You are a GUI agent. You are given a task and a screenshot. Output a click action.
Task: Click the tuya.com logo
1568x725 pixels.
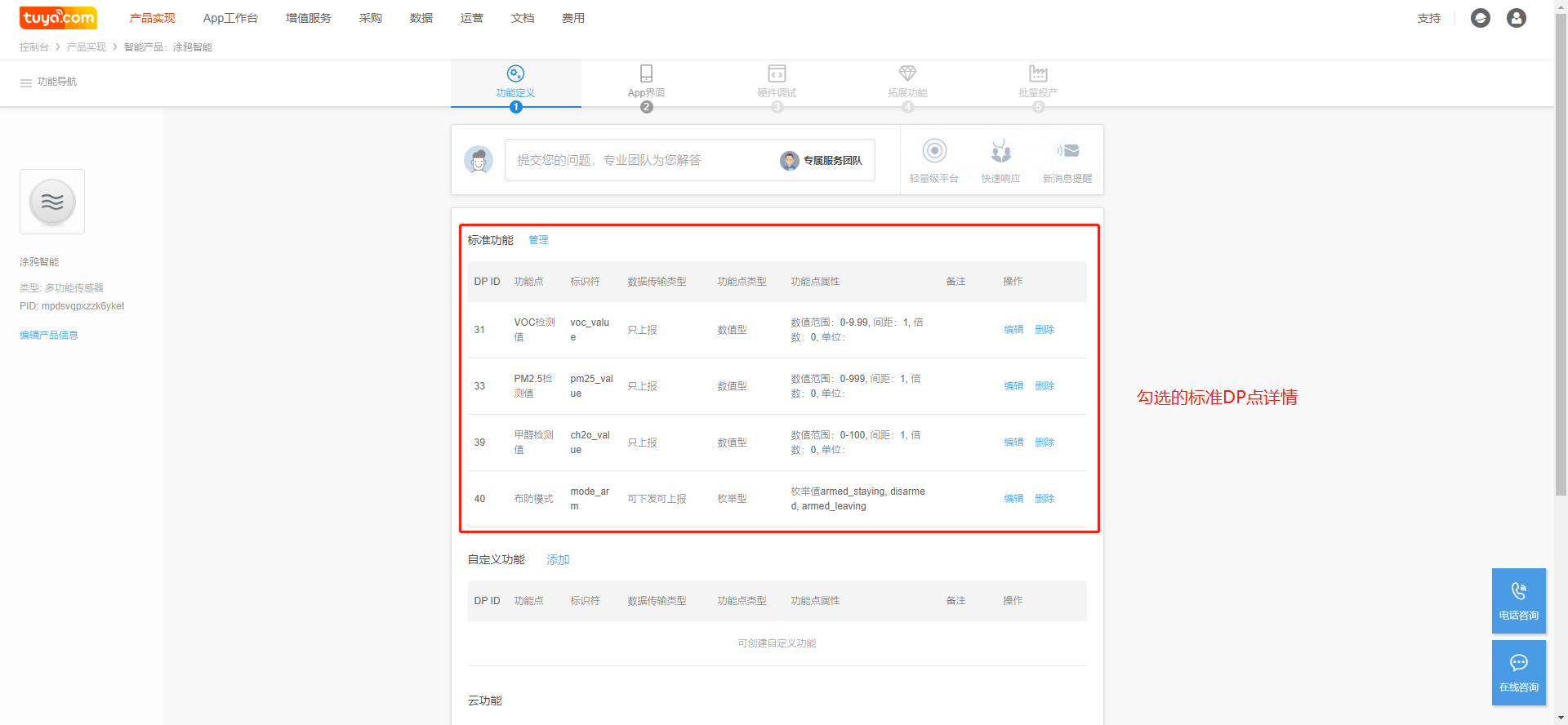(58, 18)
